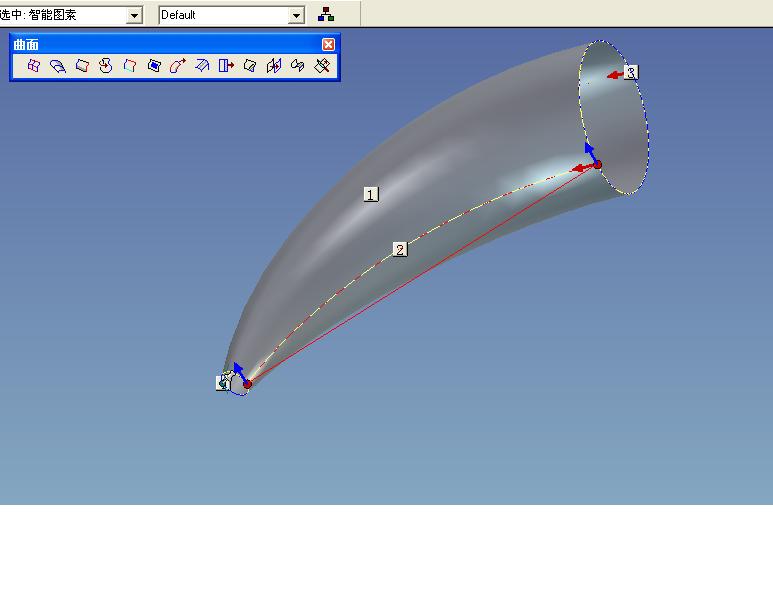Image resolution: width=773 pixels, height=607 pixels.
Task: Select the loft surface tool icon
Action: point(58,66)
